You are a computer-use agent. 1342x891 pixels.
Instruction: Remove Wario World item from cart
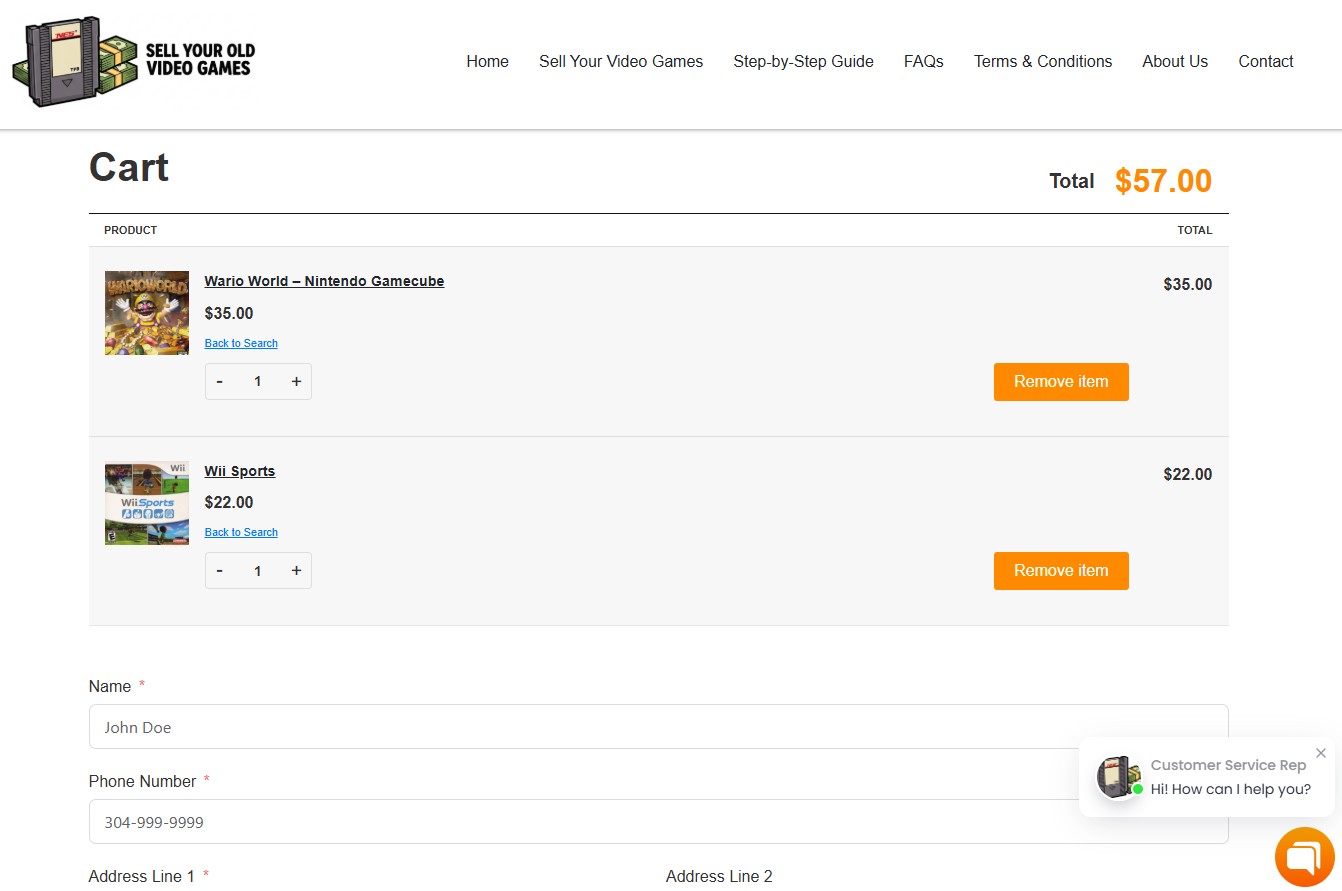tap(1061, 382)
